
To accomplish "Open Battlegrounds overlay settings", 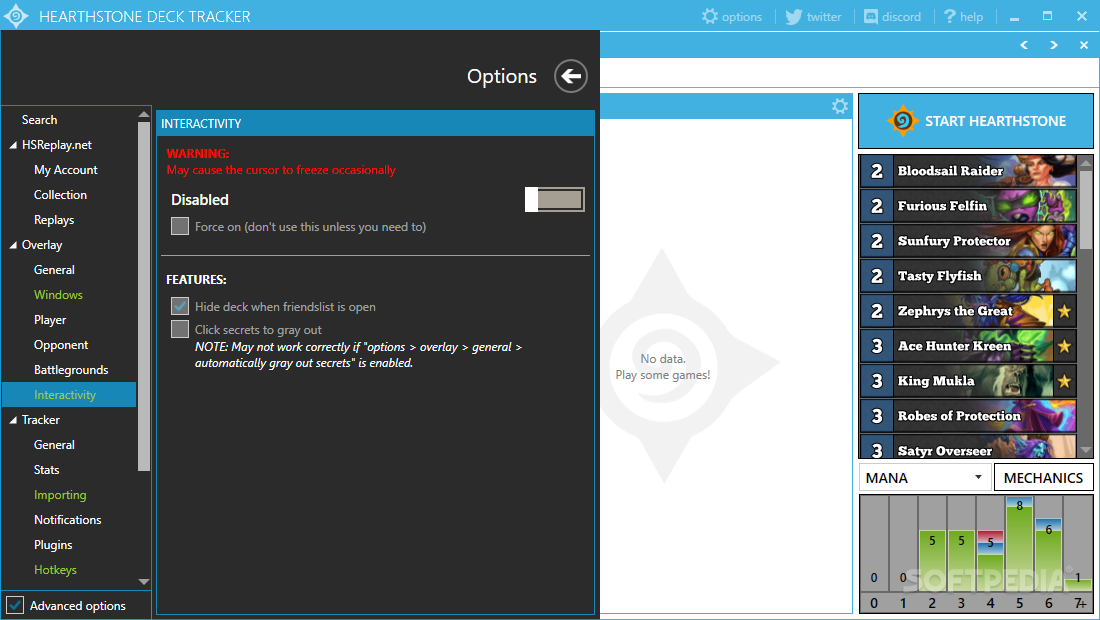I will tap(71, 370).
